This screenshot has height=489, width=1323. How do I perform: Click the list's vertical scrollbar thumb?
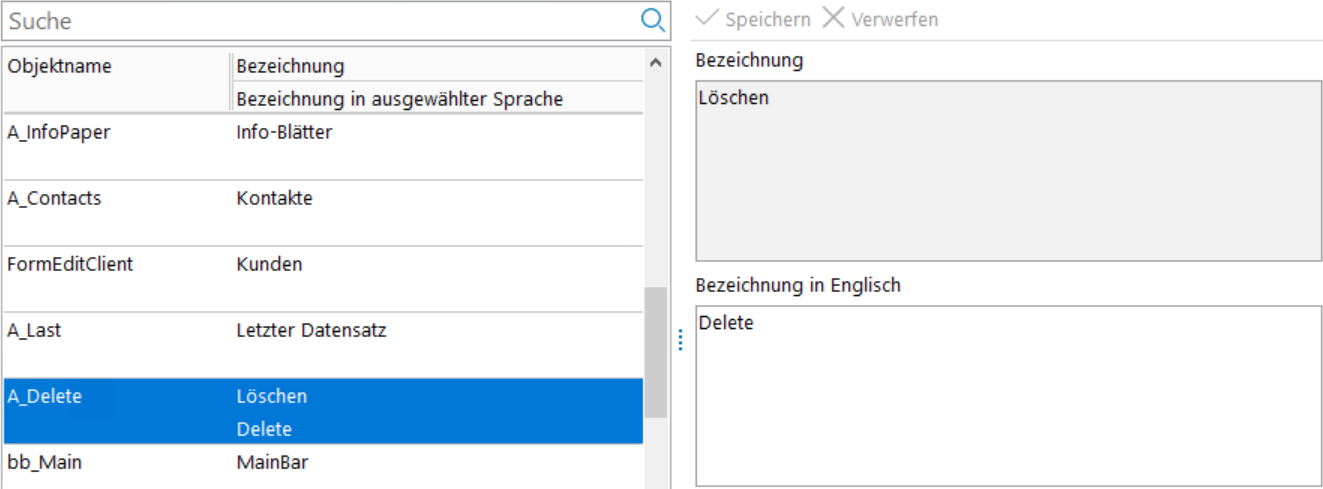tap(655, 352)
